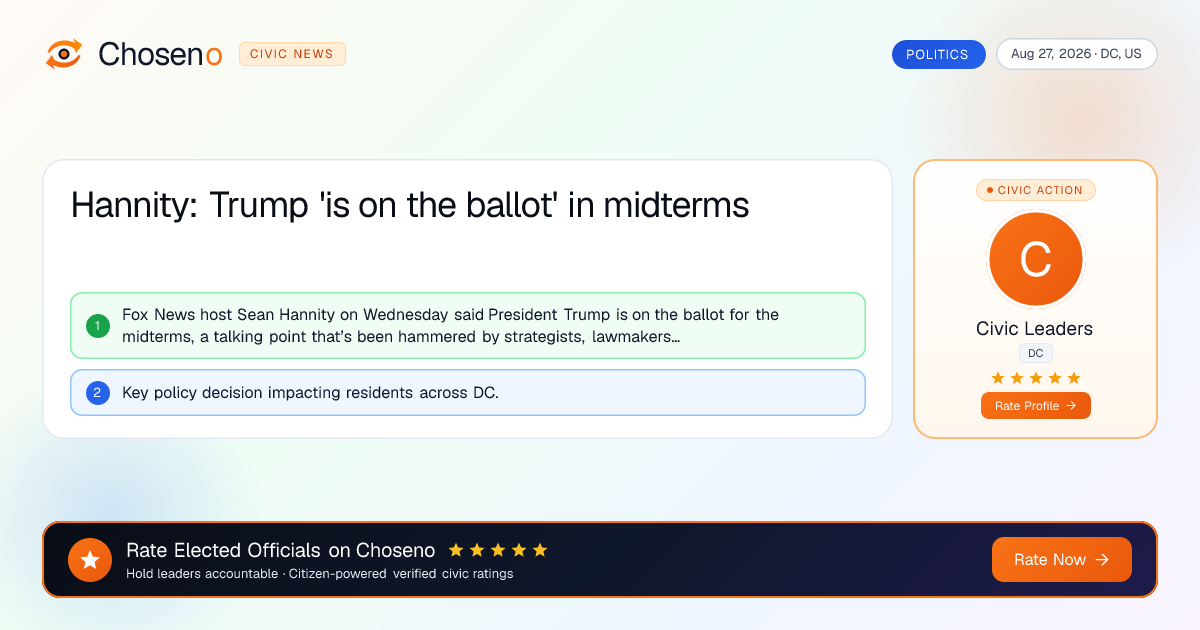Click the orange C avatar of Civic Leaders
Image resolution: width=1200 pixels, height=630 pixels.
coord(1035,260)
